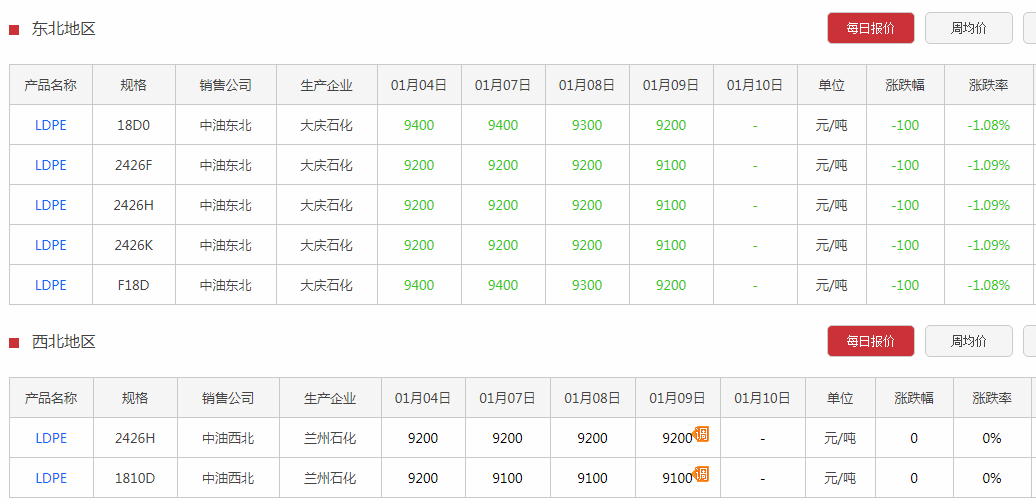The image size is (1036, 503).
Task: Open LDPE link in the 1810D row
Action: (51, 478)
